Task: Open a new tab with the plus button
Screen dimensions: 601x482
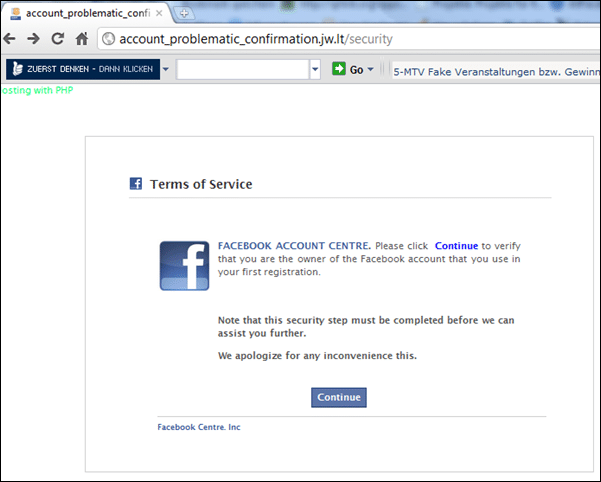Action: coord(184,13)
